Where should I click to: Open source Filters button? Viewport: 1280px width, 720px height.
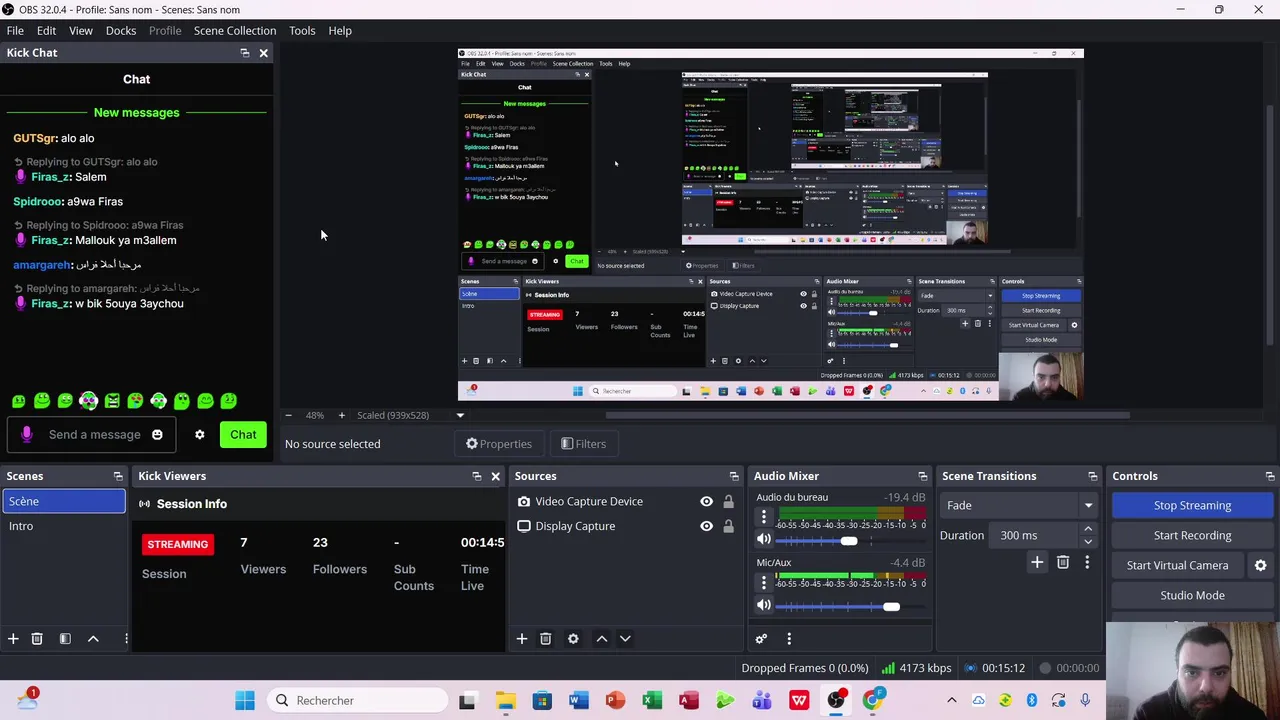coord(584,444)
